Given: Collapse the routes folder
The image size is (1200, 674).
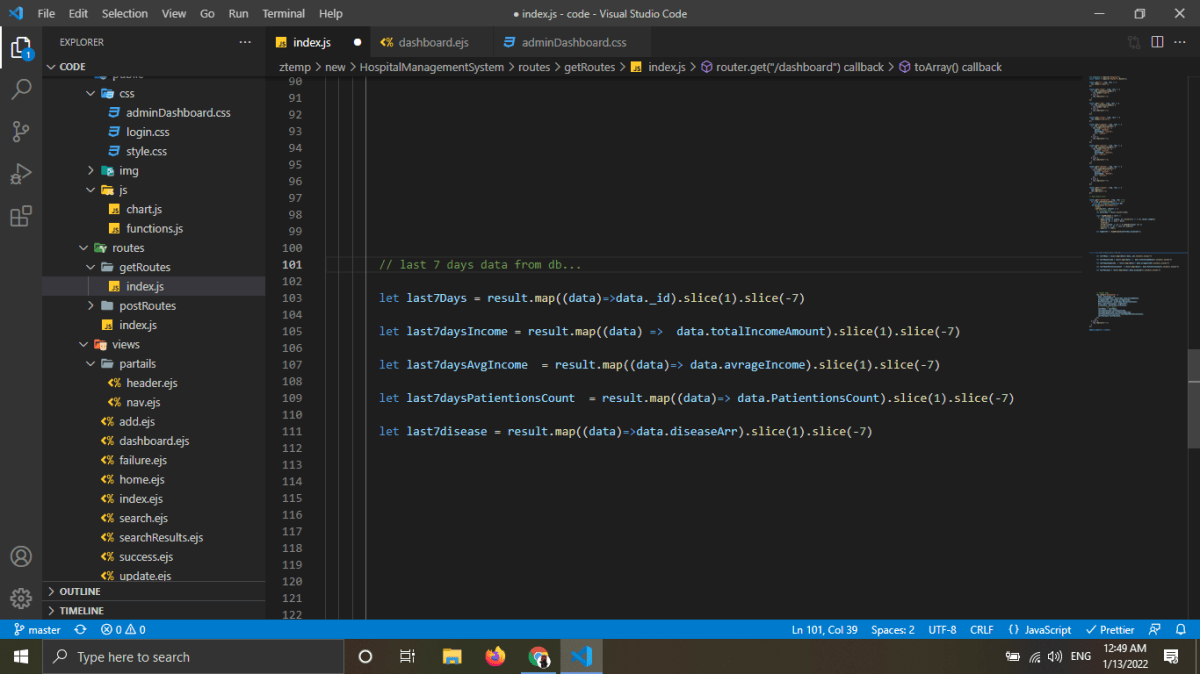Looking at the screenshot, I should click(x=154, y=248).
